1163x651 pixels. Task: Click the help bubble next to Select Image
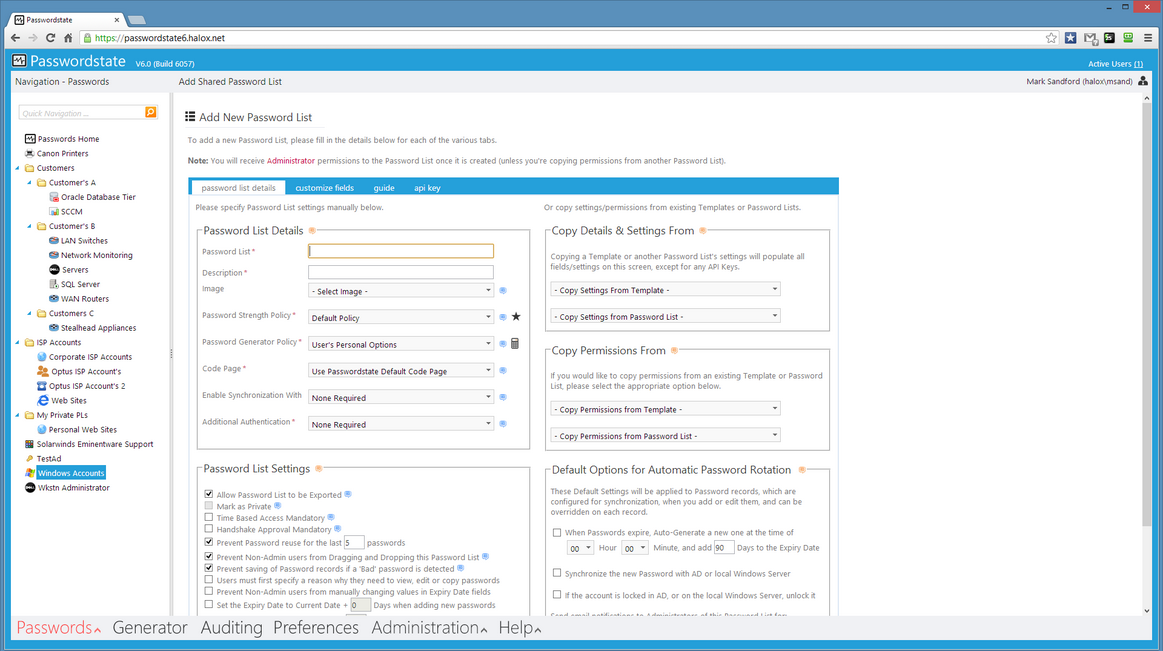tap(503, 291)
